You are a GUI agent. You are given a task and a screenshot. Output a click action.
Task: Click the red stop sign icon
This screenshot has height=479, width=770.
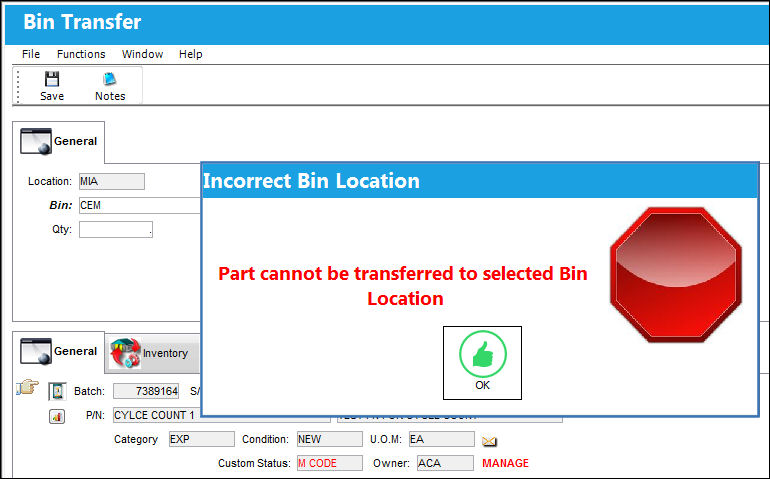tap(676, 275)
